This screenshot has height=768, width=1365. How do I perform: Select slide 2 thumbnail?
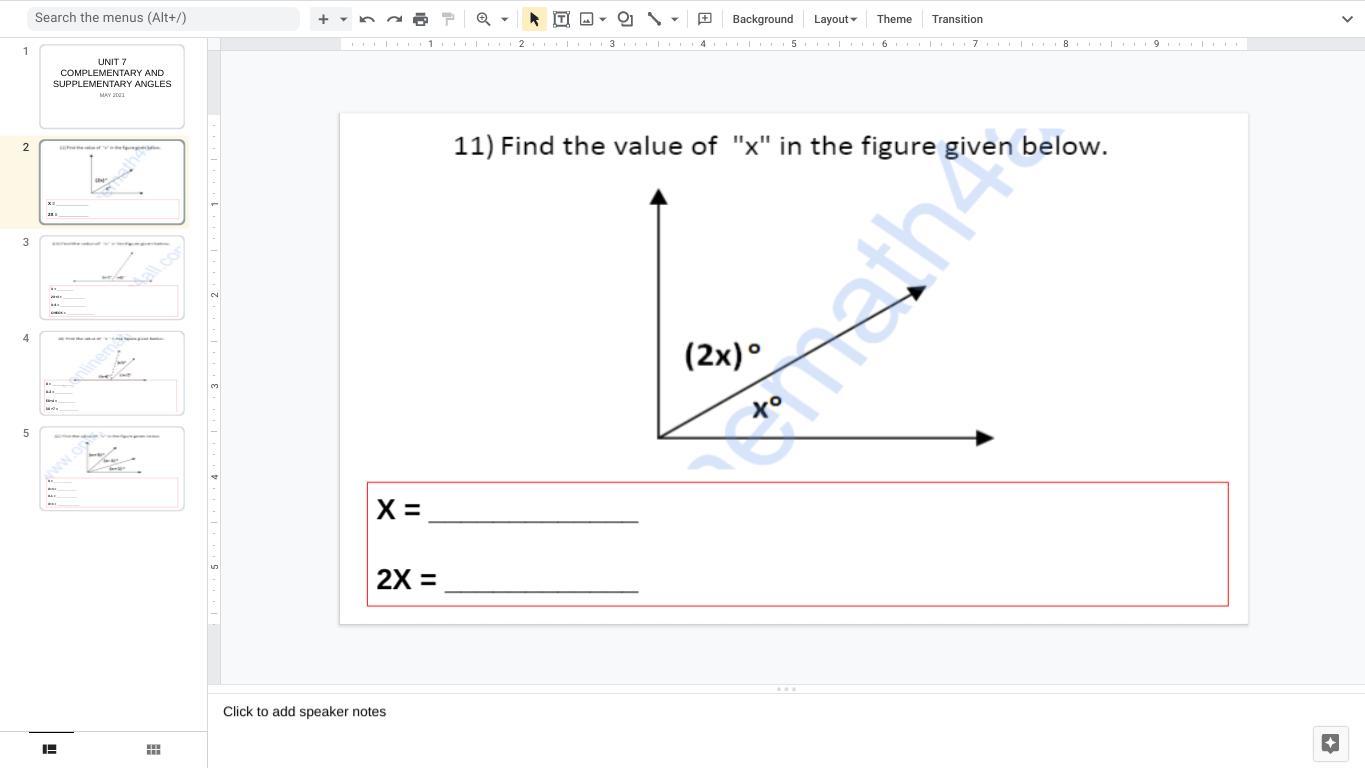pyautogui.click(x=112, y=182)
